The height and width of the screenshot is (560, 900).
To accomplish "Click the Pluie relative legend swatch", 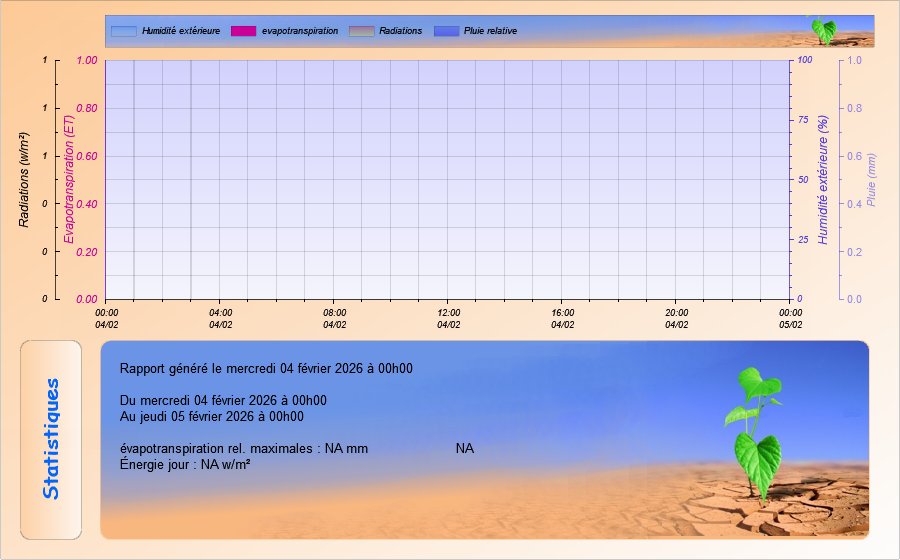I will (447, 31).
